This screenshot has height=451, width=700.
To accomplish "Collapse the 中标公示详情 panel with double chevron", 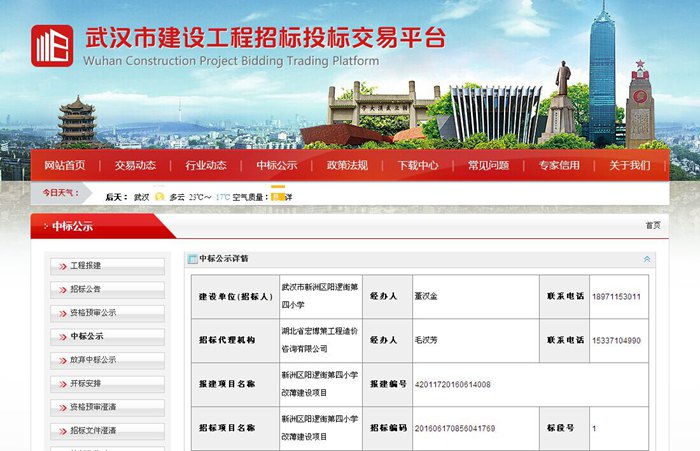I will point(647,259).
